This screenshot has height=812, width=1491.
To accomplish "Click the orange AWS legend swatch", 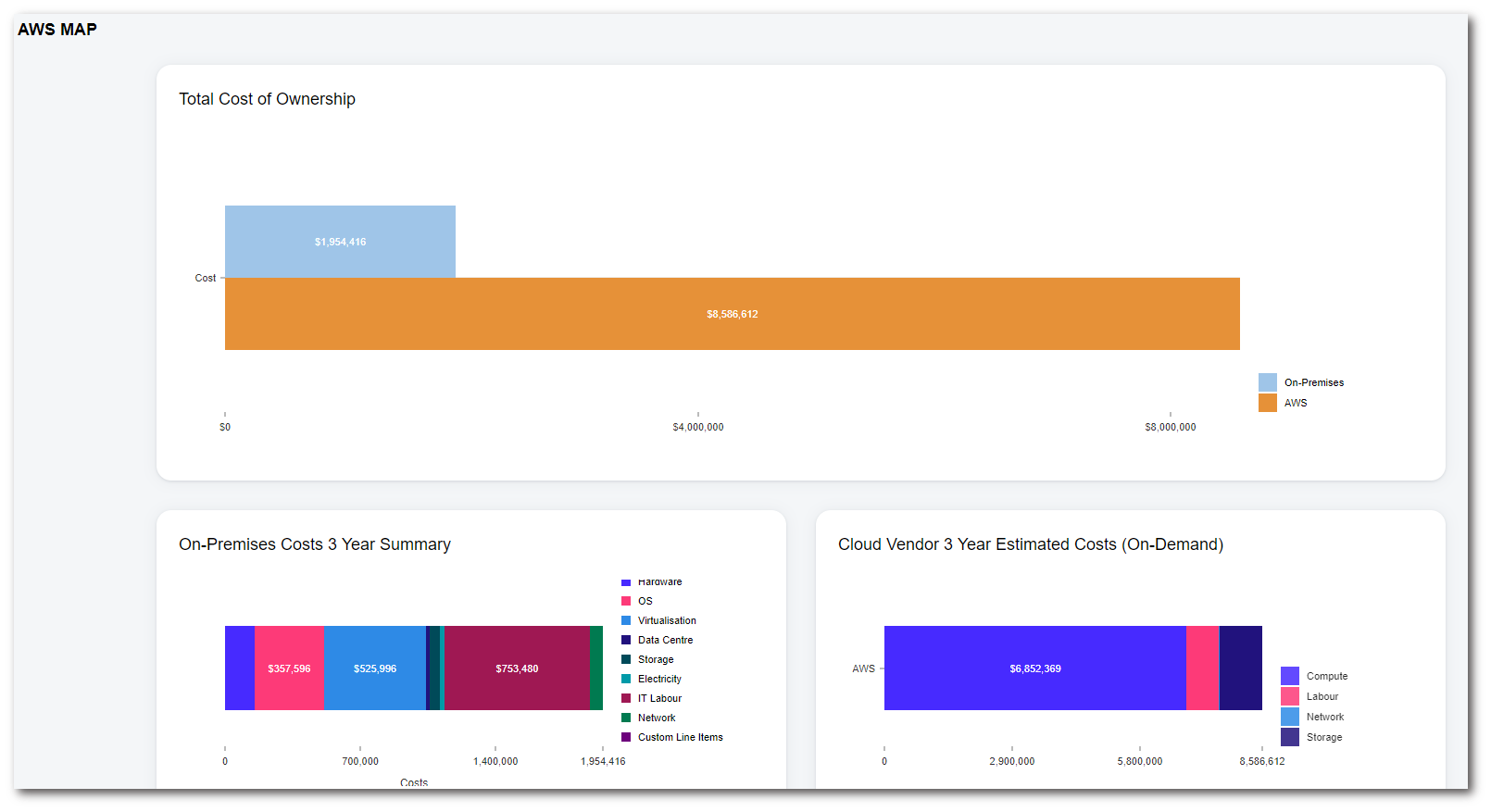I will tap(1267, 403).
